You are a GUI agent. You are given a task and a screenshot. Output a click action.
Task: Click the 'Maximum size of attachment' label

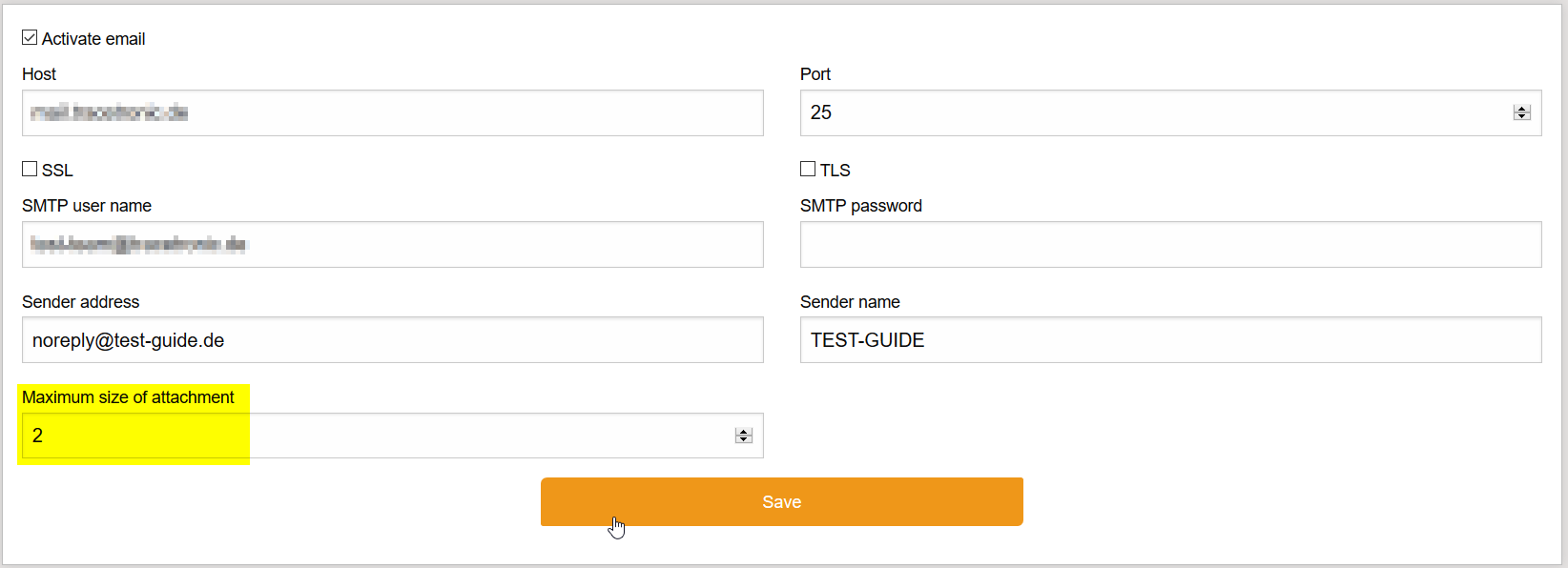[x=128, y=397]
